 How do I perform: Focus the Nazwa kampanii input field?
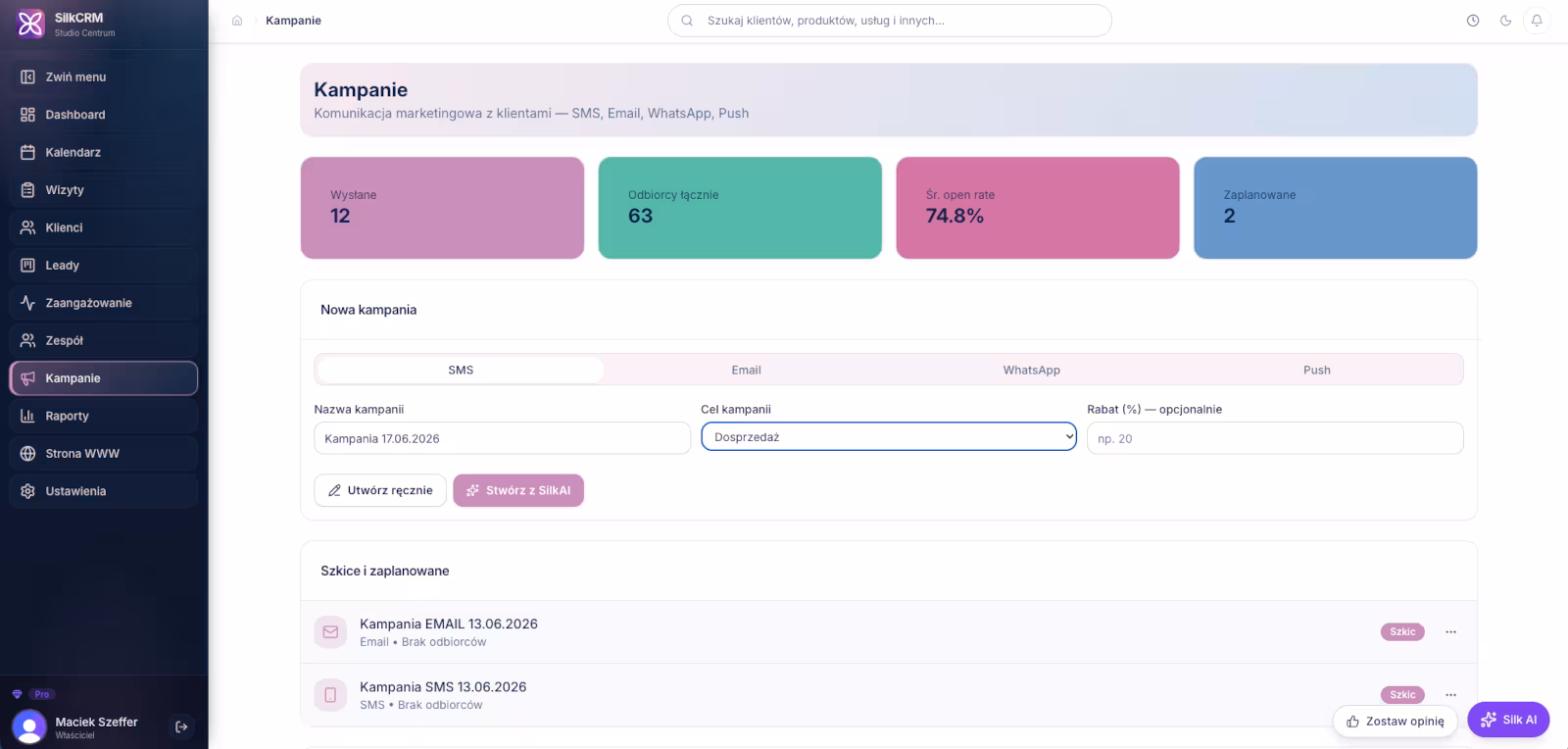coord(502,438)
